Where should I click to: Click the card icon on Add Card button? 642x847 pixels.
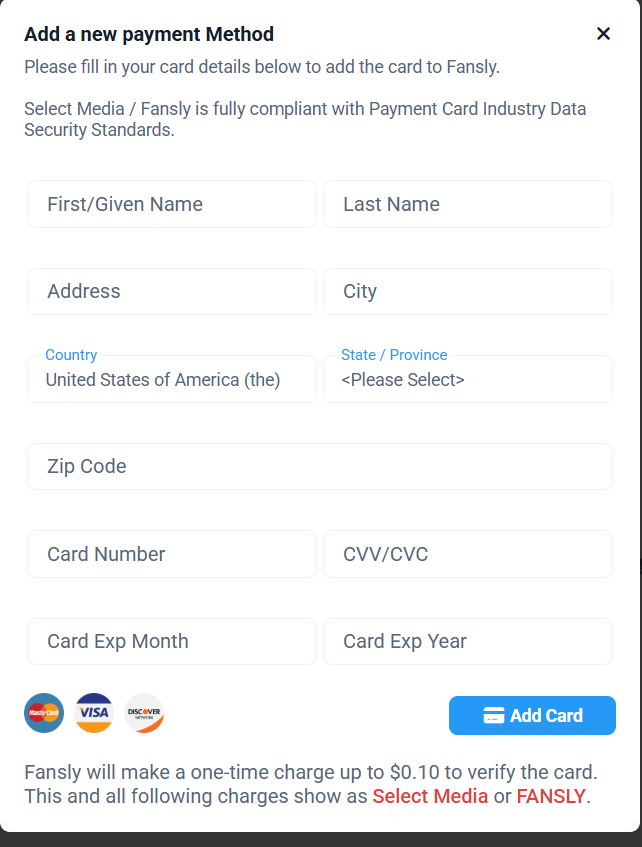(x=493, y=716)
